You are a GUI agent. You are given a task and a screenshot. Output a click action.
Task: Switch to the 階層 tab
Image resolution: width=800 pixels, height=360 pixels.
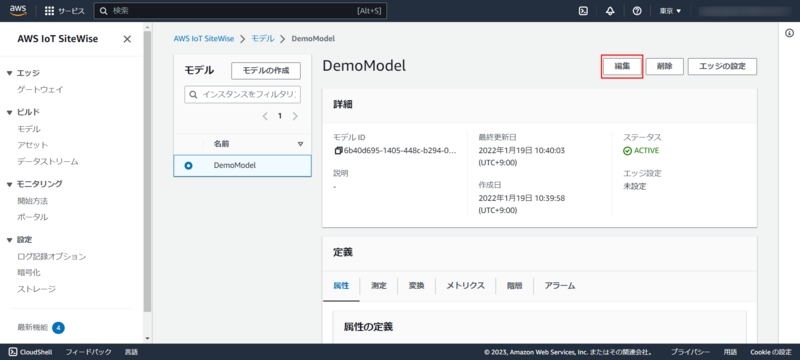click(514, 286)
